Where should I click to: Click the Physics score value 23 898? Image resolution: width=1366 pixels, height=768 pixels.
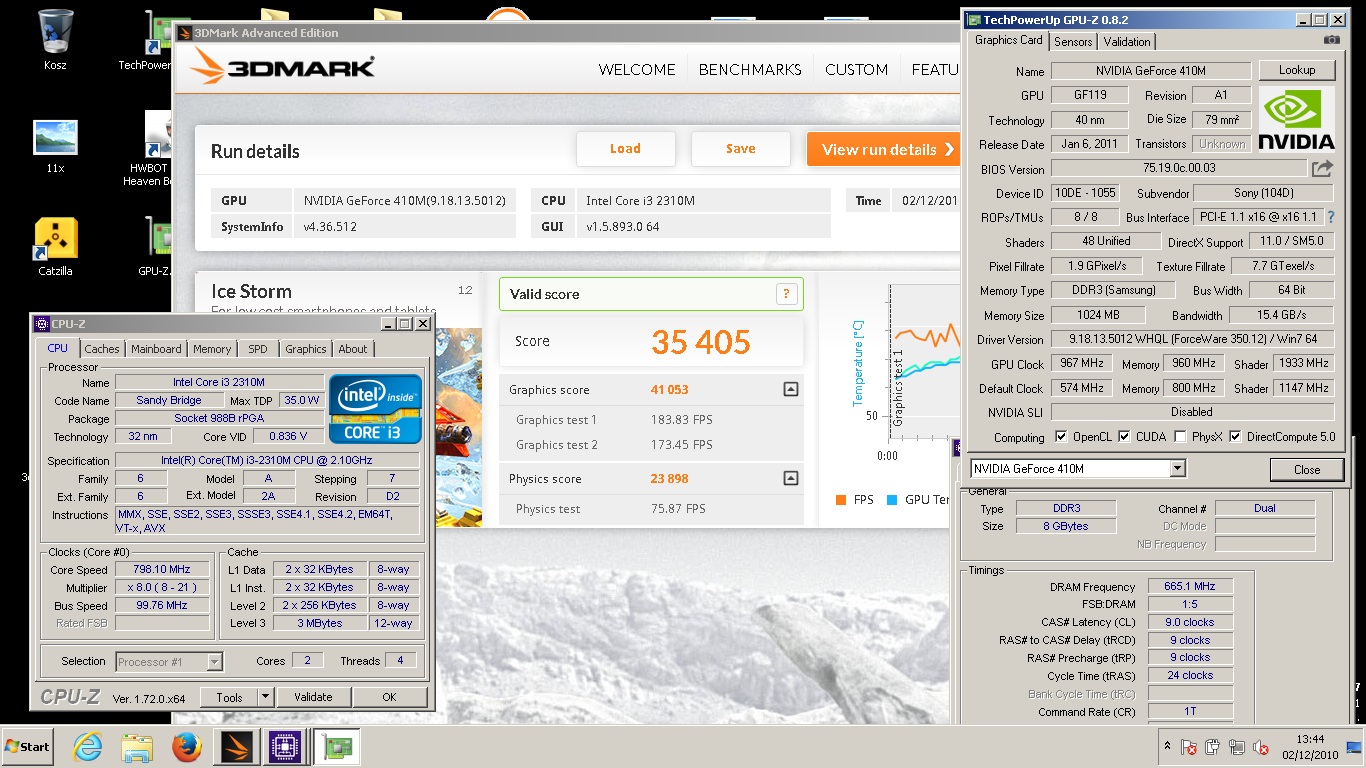tap(669, 478)
